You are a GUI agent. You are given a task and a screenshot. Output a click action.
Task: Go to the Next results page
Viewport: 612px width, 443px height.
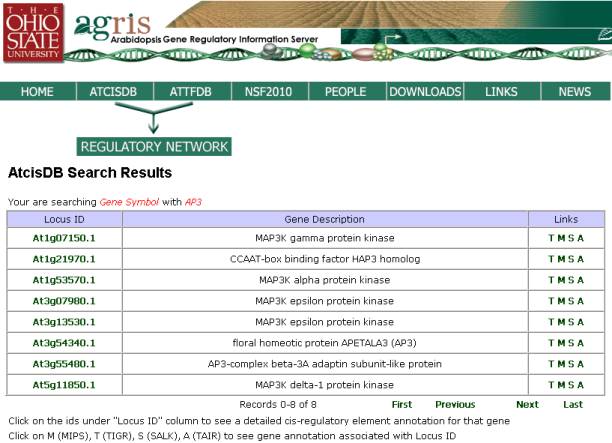pyautogui.click(x=527, y=405)
